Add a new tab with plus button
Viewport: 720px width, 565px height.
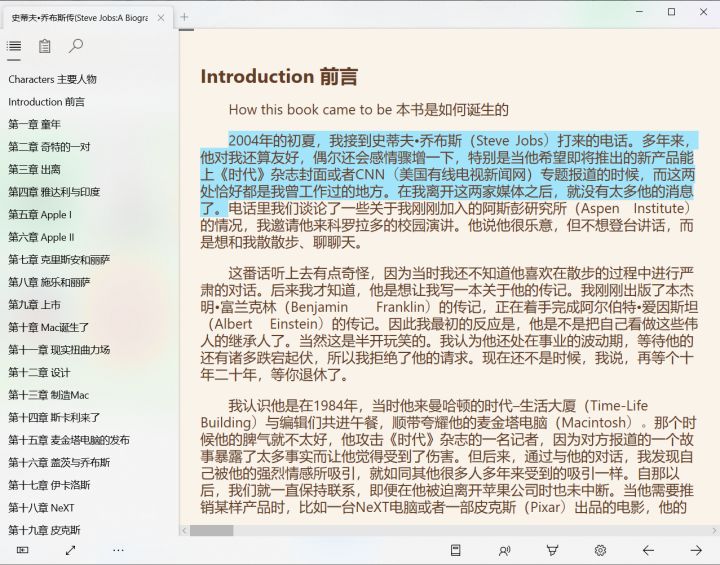(184, 17)
